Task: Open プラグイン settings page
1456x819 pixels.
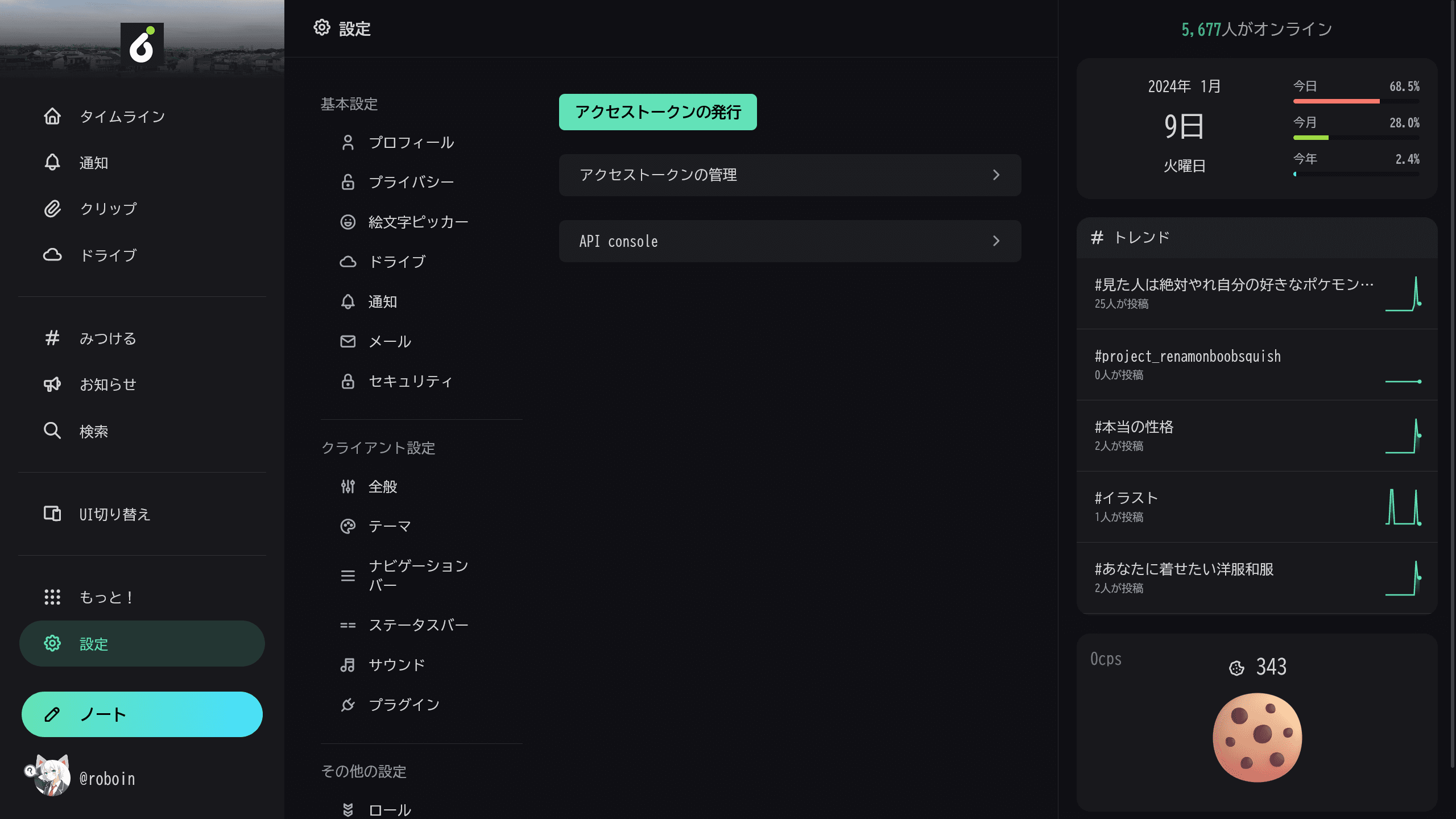Action: pyautogui.click(x=421, y=705)
